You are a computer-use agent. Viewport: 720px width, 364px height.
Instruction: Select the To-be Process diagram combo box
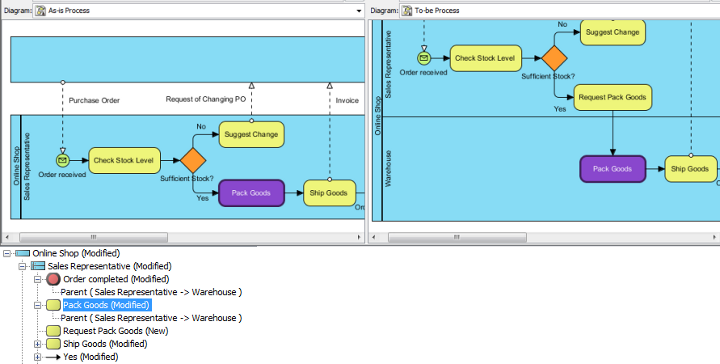pyautogui.click(x=560, y=11)
